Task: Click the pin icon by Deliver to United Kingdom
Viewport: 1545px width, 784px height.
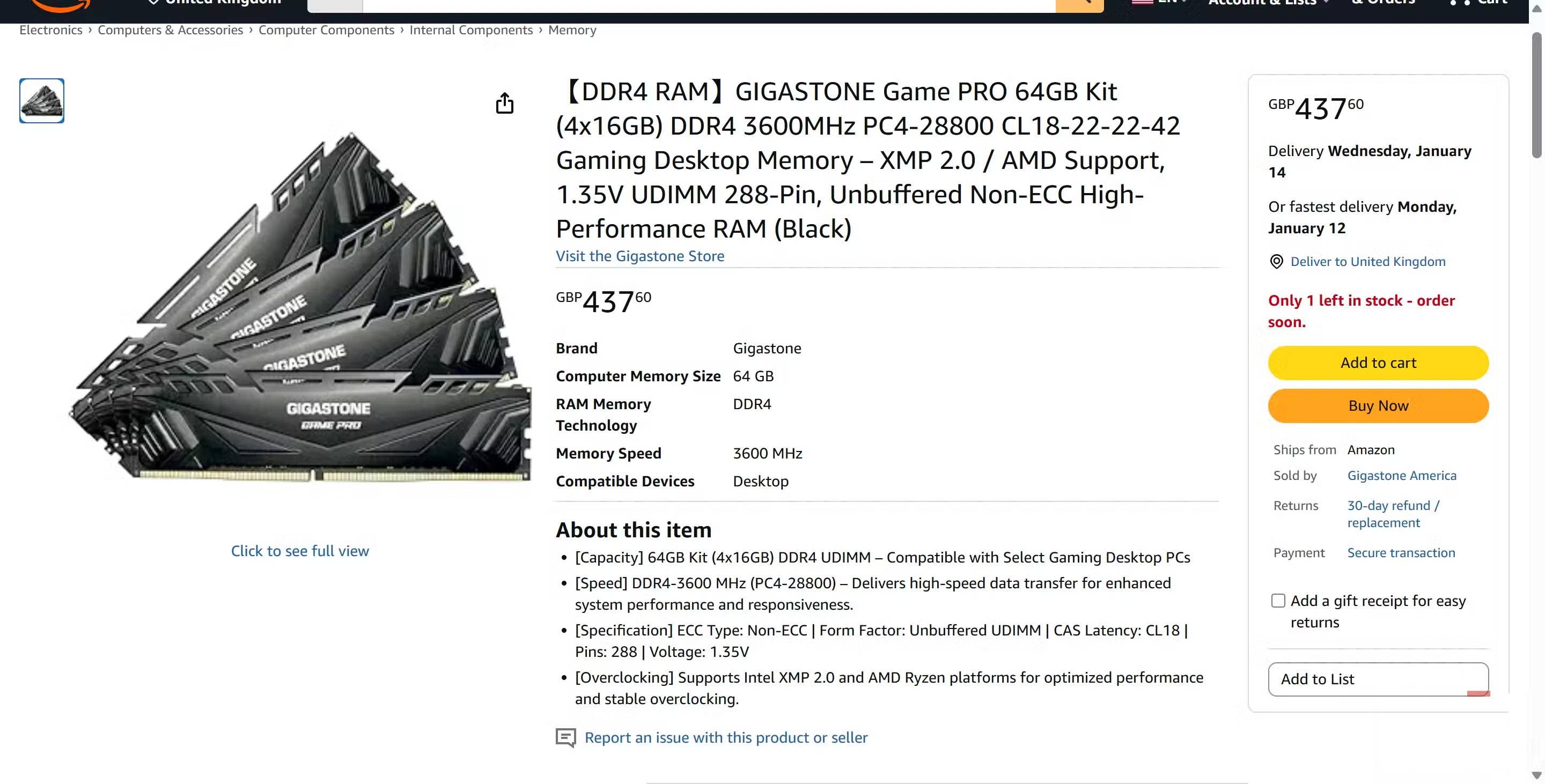Action: (1276, 261)
